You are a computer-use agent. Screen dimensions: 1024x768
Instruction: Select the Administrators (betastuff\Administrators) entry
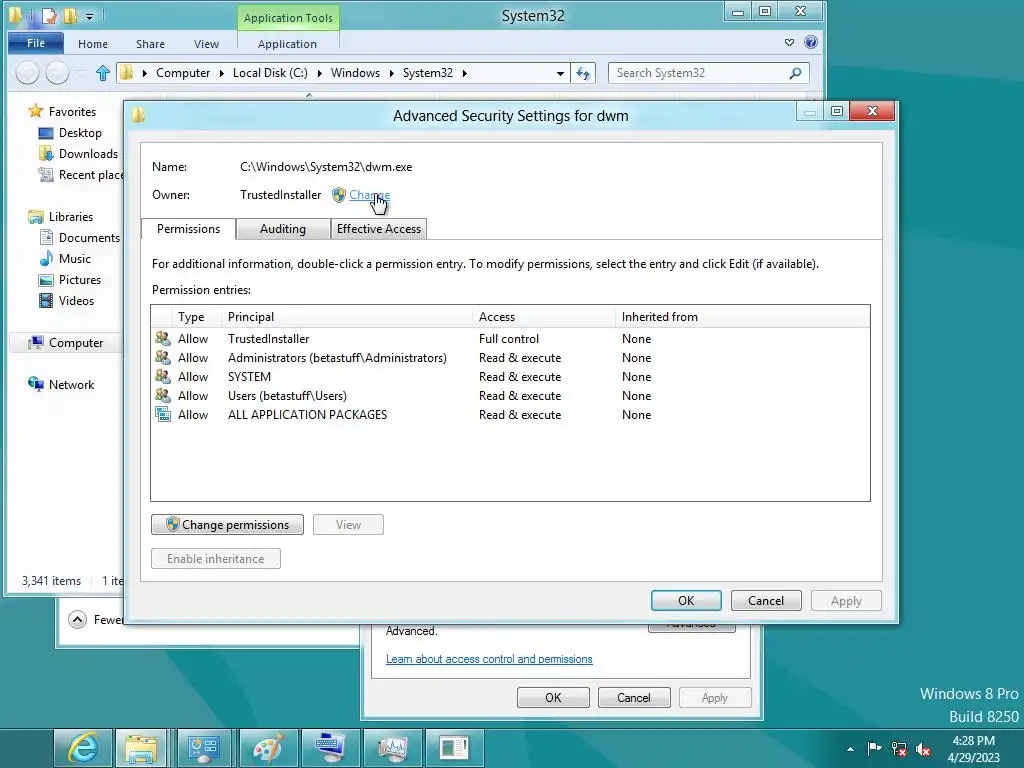tap(510, 357)
